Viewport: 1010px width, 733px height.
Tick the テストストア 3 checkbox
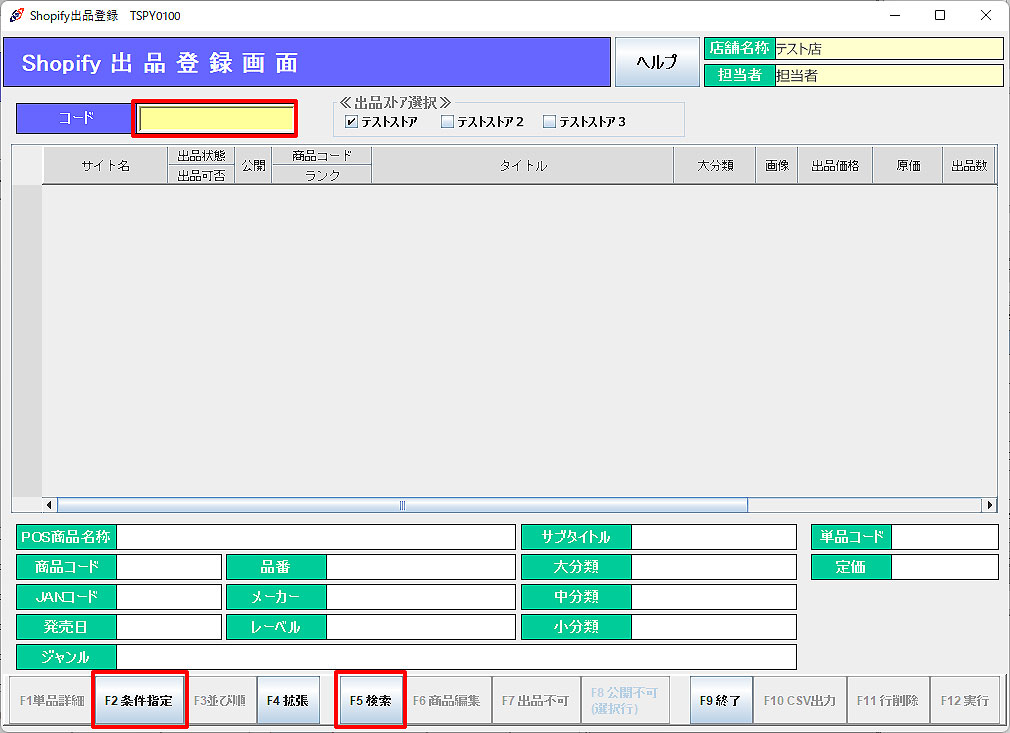point(549,122)
